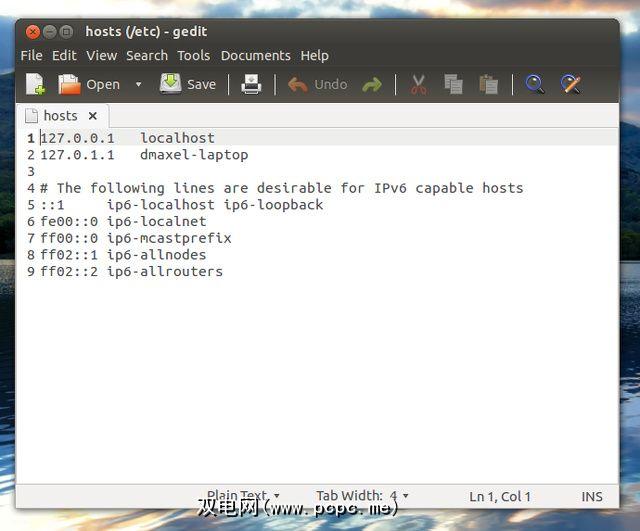Click the 127.0.0.1 address on line 1

77,138
